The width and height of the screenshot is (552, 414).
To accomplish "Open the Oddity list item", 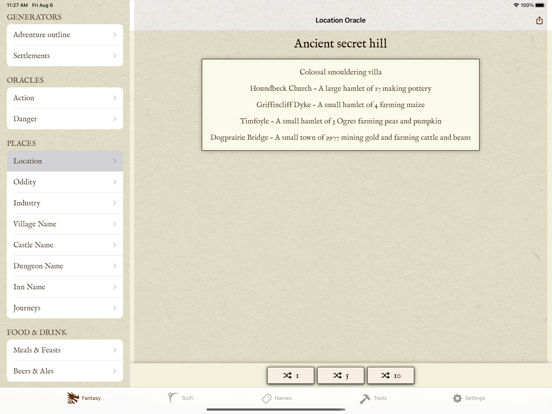I will point(65,182).
